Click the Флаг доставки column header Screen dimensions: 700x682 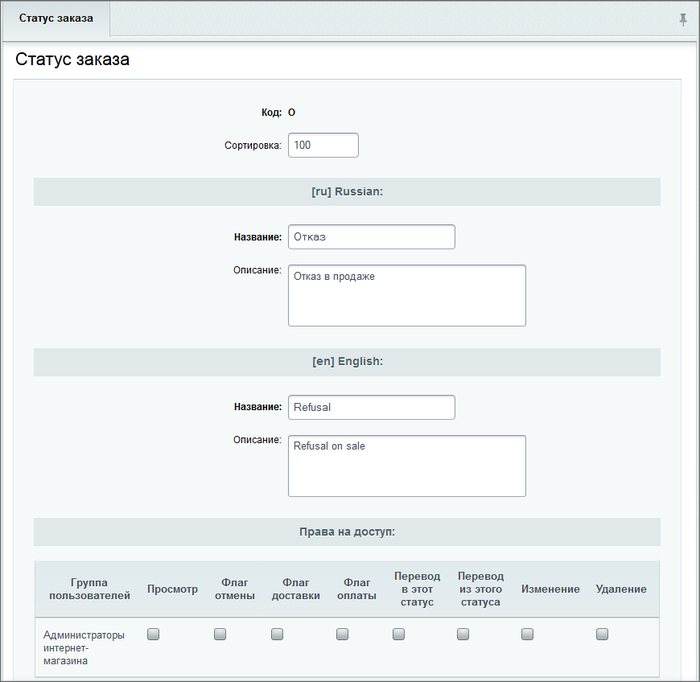click(x=296, y=589)
